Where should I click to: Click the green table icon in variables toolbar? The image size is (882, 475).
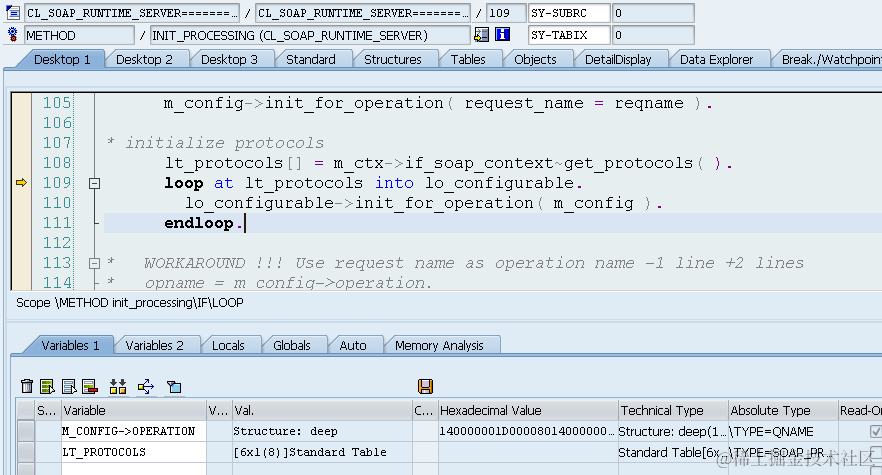47,386
